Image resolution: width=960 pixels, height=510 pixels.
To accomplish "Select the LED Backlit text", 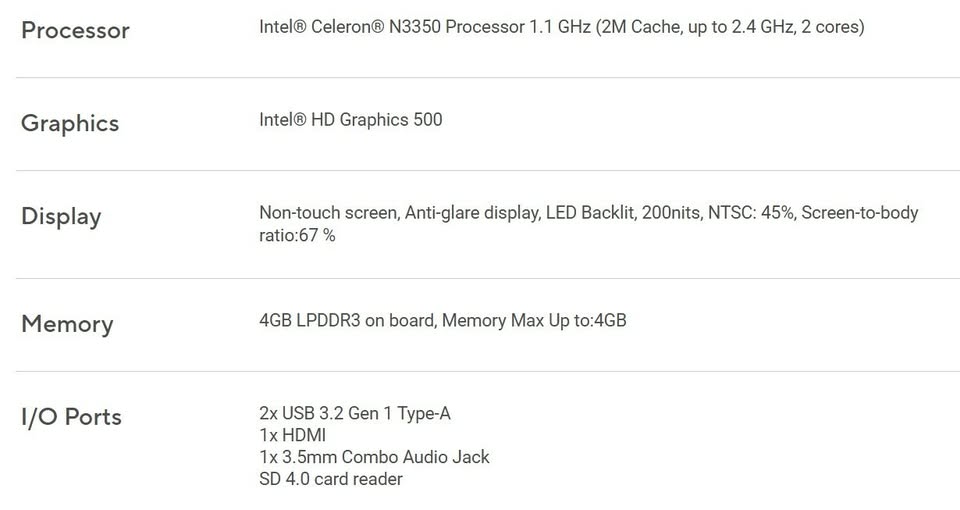I will (591, 213).
